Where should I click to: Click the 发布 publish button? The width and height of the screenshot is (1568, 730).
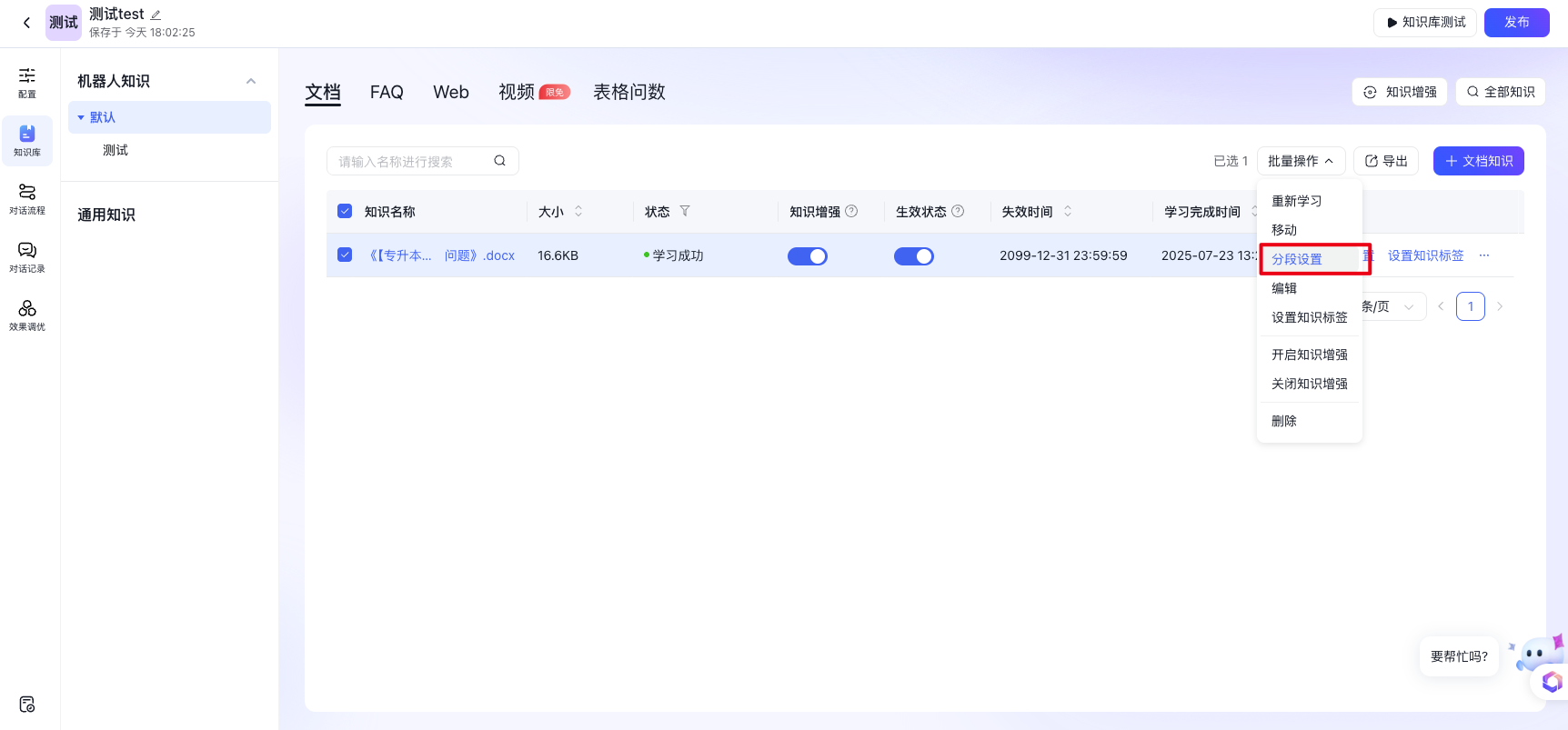[x=1516, y=23]
